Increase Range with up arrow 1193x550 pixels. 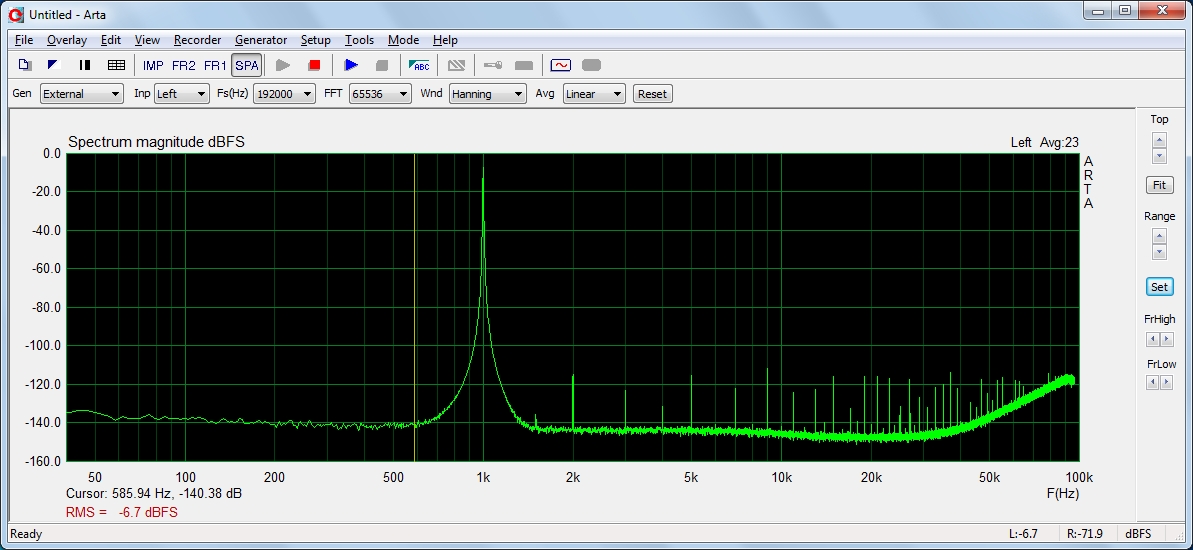pyautogui.click(x=1159, y=237)
